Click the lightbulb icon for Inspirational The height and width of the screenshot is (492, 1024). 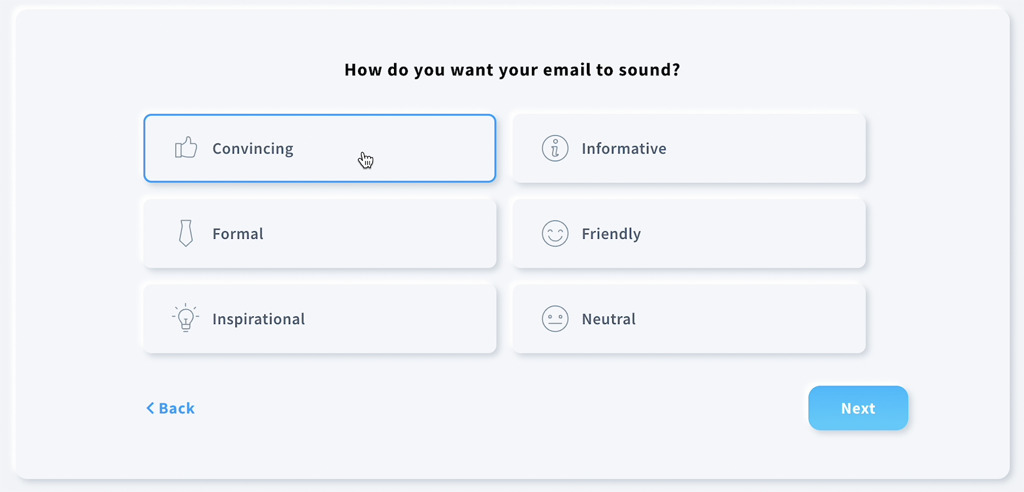coord(186,318)
